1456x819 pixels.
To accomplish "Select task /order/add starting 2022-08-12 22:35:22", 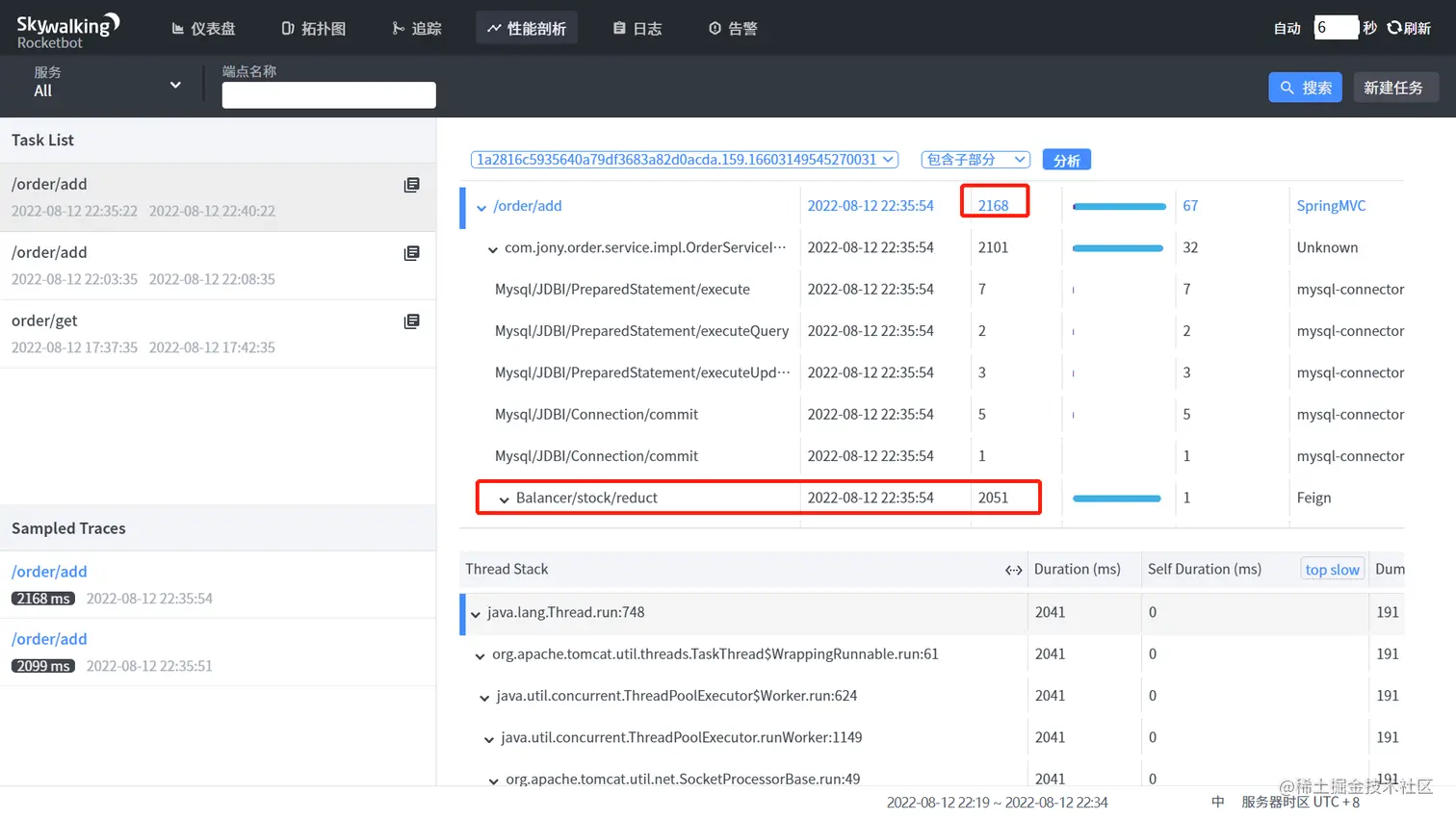I will coord(218,197).
